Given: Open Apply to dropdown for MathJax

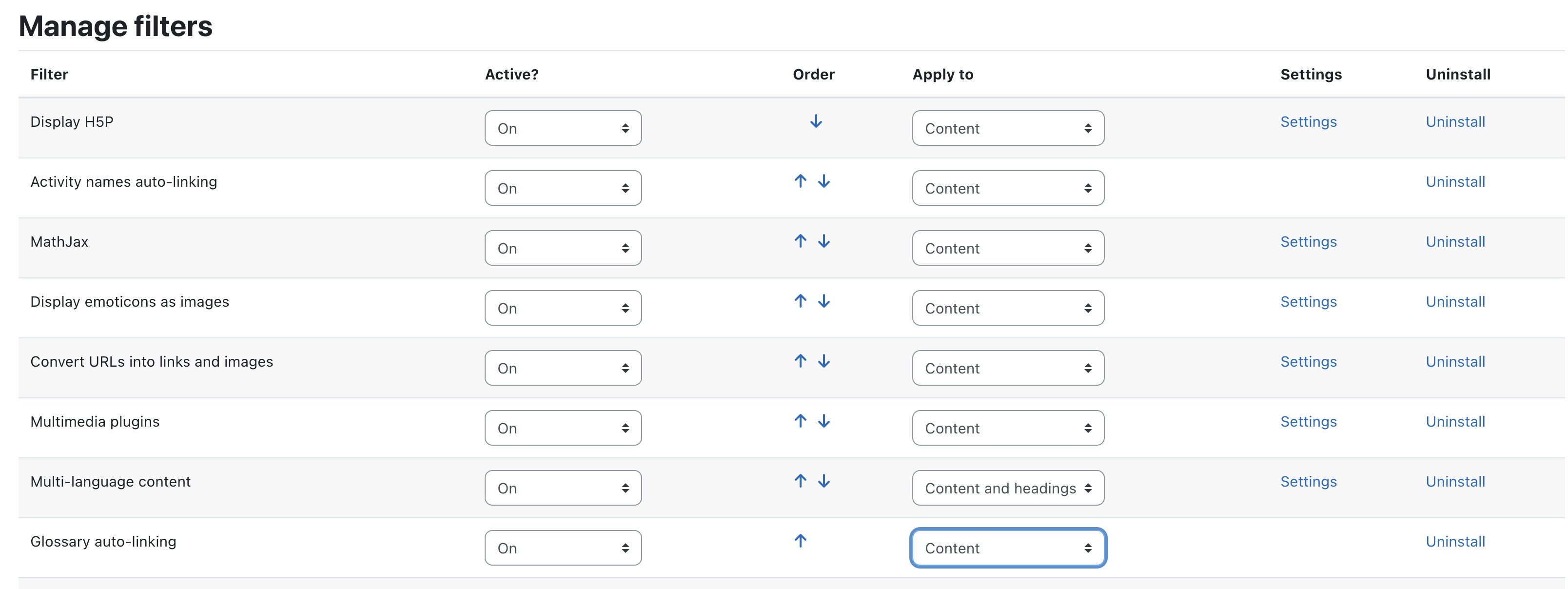Looking at the screenshot, I should point(1008,248).
